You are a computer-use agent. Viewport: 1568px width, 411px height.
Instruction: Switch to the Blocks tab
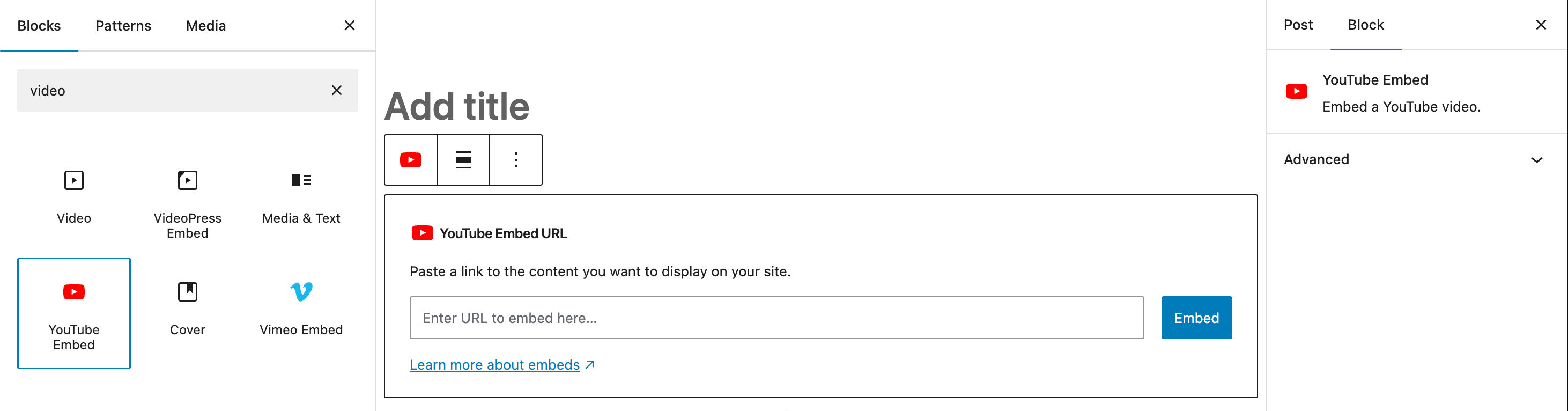pos(39,26)
